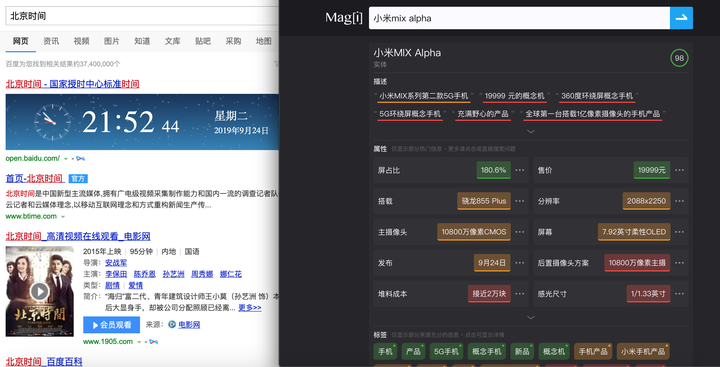Screen dimensions: 720x367
Task: Click the green 98 score circle
Action: tap(679, 58)
